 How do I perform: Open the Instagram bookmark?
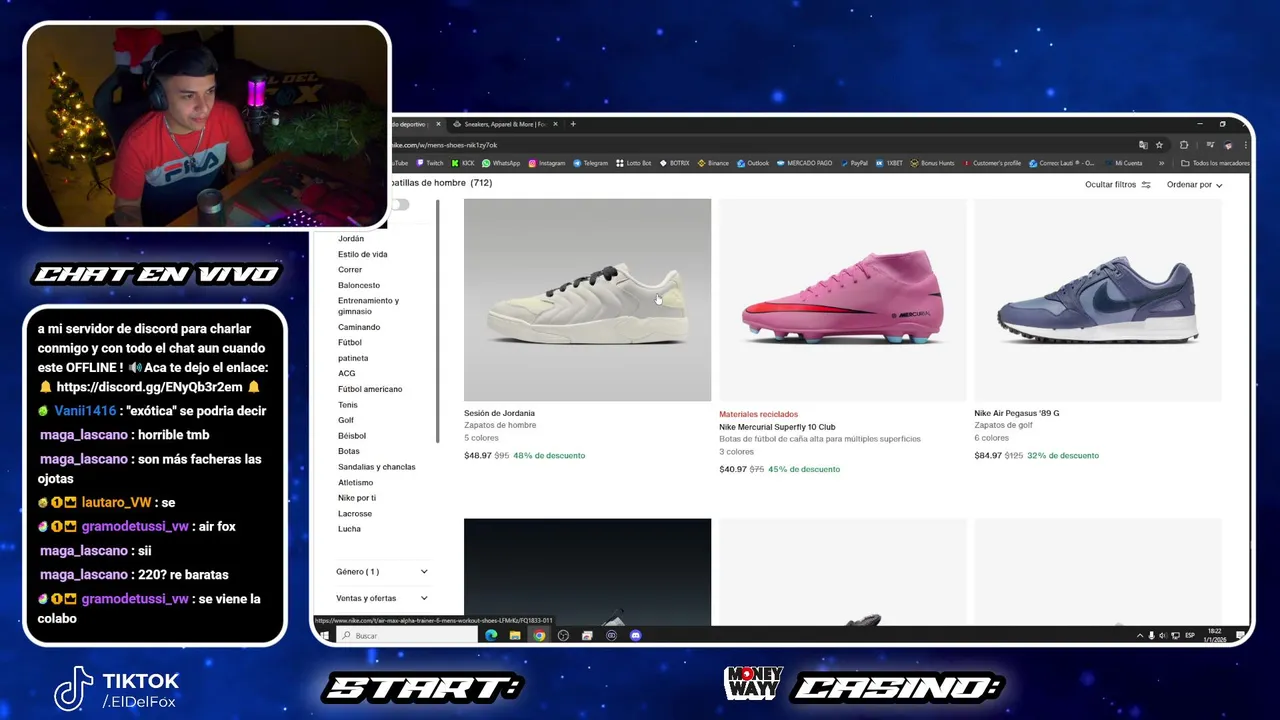pos(546,163)
